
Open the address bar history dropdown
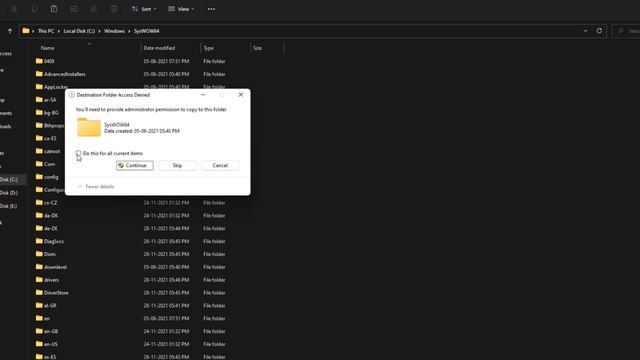pyautogui.click(x=586, y=31)
